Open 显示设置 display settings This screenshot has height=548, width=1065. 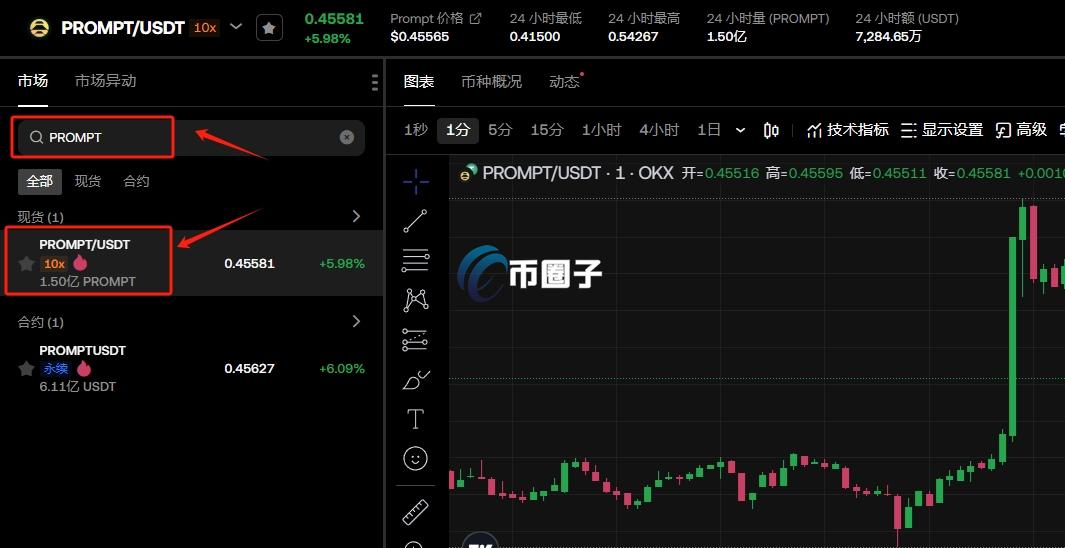click(942, 130)
